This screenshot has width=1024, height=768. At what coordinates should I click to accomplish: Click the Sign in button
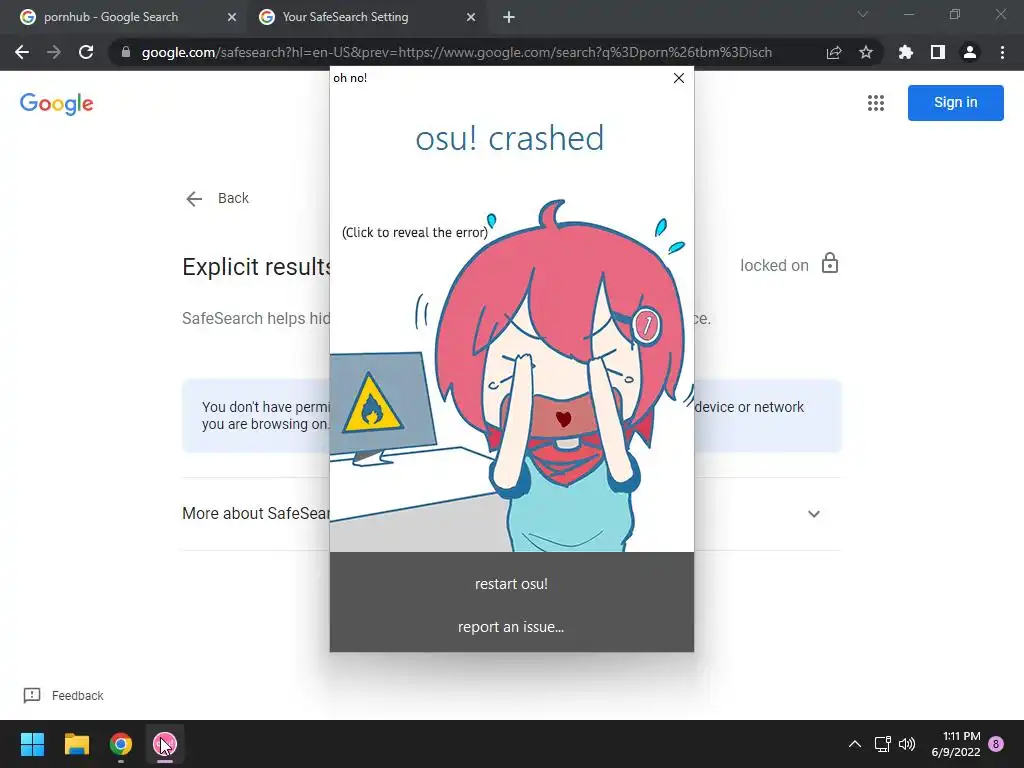click(955, 103)
